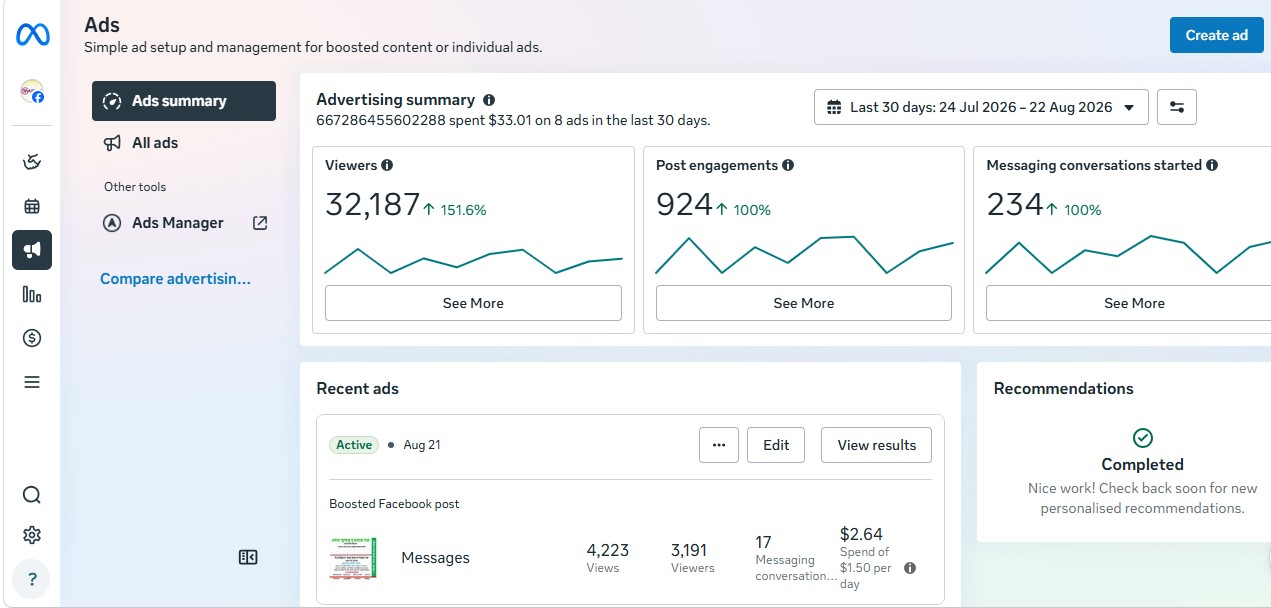Click the Create ad button
The image size is (1271, 608).
(x=1217, y=35)
